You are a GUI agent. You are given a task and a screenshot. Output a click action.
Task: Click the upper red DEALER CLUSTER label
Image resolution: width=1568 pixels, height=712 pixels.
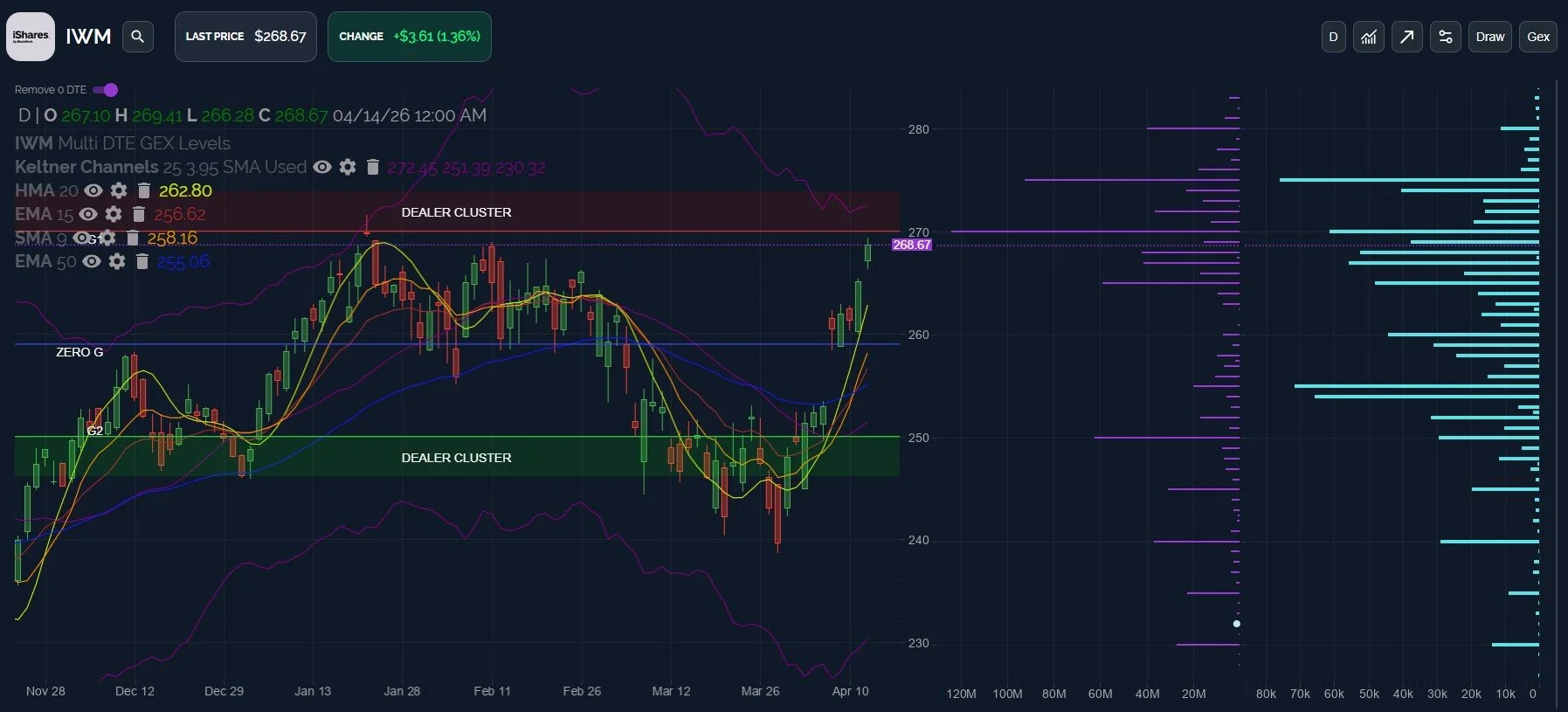click(456, 212)
